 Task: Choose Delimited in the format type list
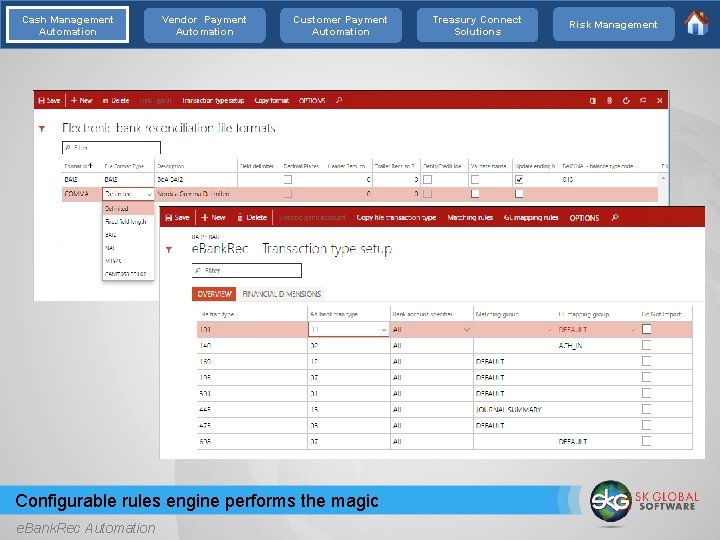(x=128, y=208)
